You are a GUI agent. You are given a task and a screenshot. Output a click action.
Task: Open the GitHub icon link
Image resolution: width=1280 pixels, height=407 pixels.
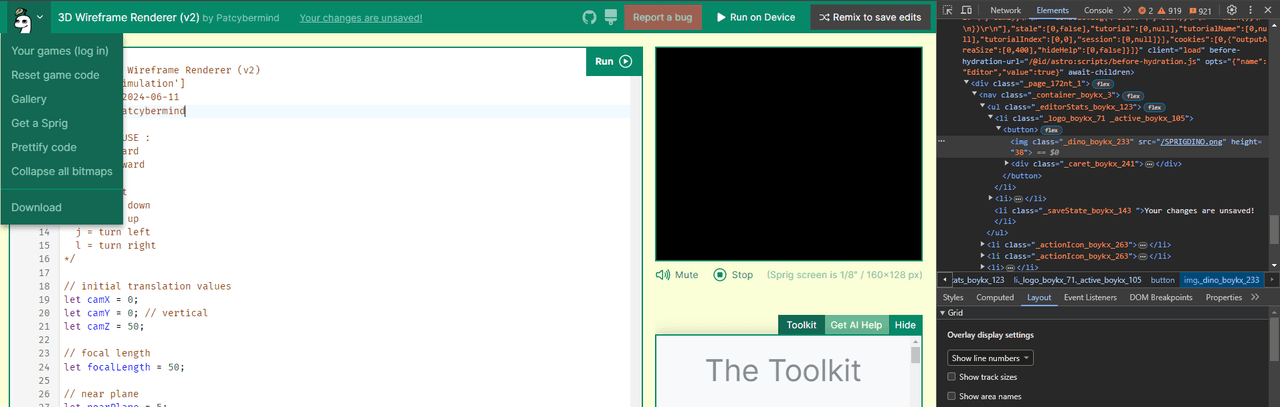588,17
